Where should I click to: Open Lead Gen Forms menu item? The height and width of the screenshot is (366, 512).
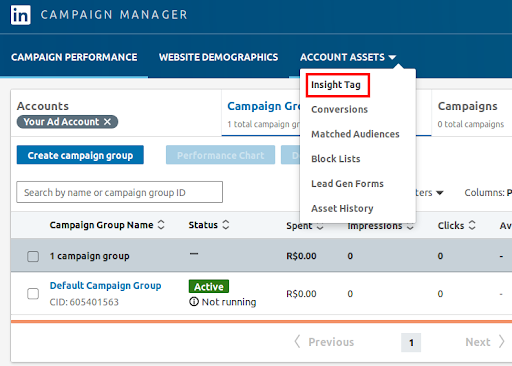(x=347, y=184)
